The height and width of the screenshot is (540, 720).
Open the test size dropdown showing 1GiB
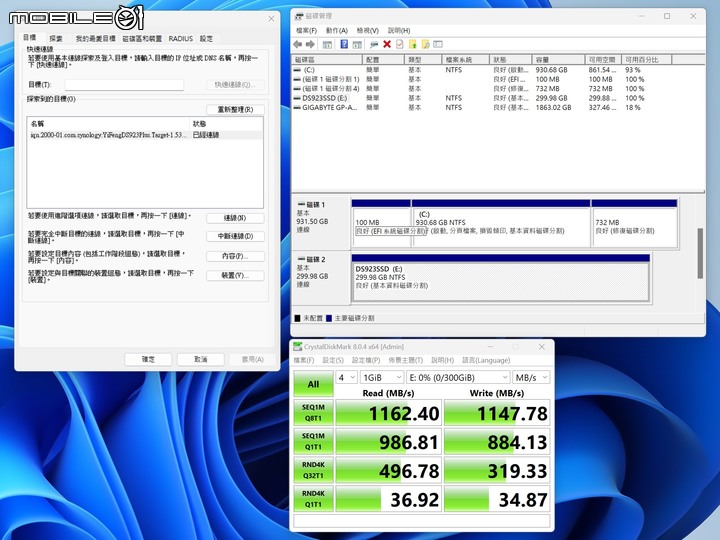coord(382,377)
